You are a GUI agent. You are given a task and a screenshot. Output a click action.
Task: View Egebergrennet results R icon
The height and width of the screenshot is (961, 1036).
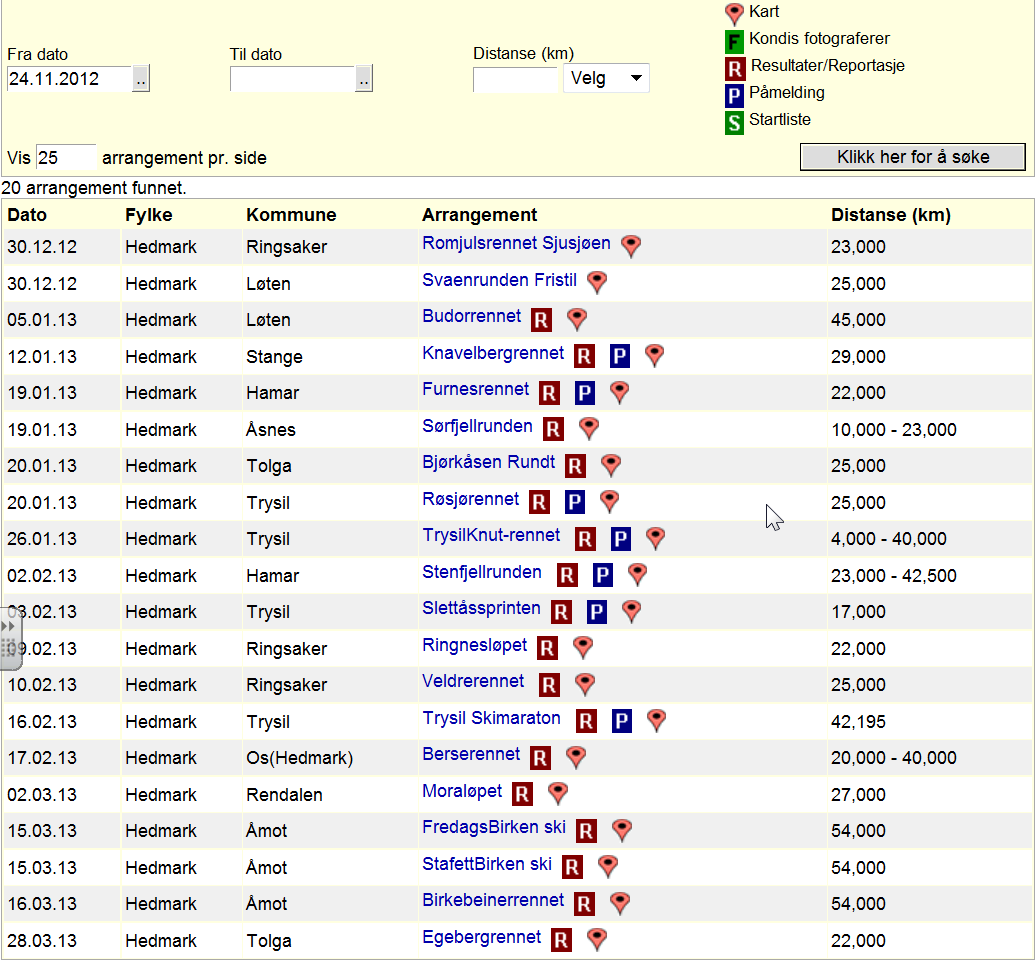(x=562, y=940)
